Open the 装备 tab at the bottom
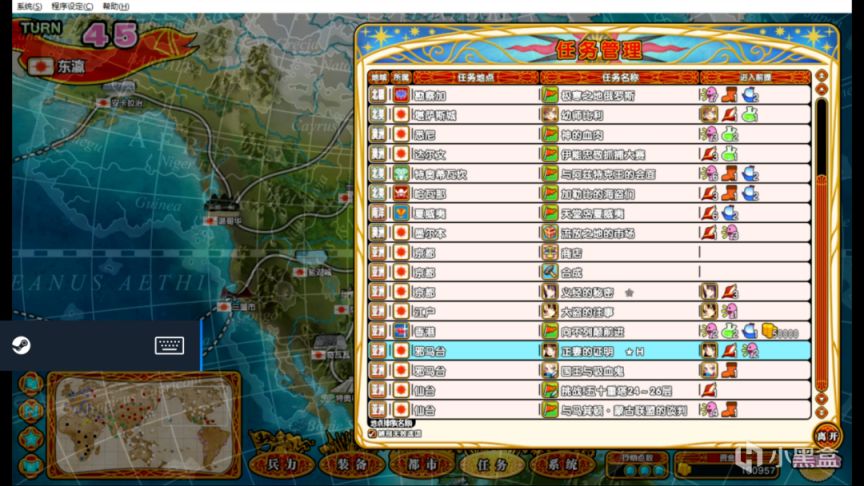 [x=353, y=465]
